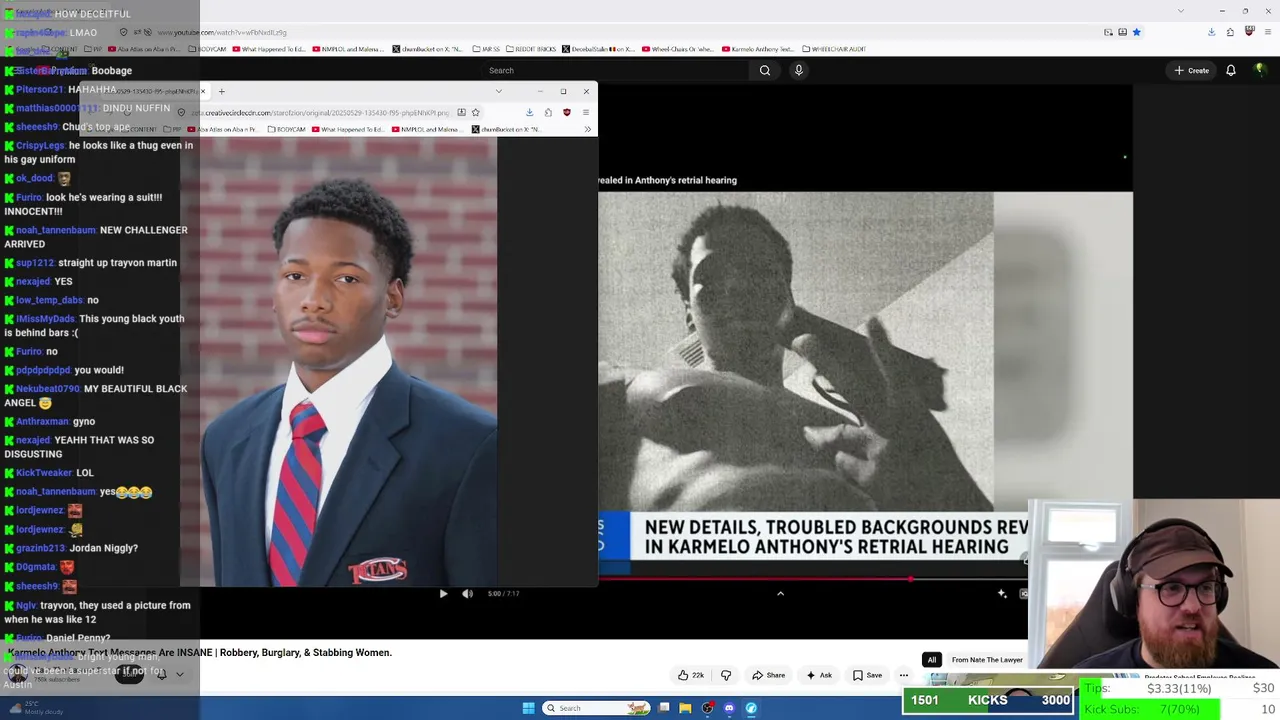The height and width of the screenshot is (720, 1280).
Task: Open a new tab in the image popup window
Action: tap(221, 91)
